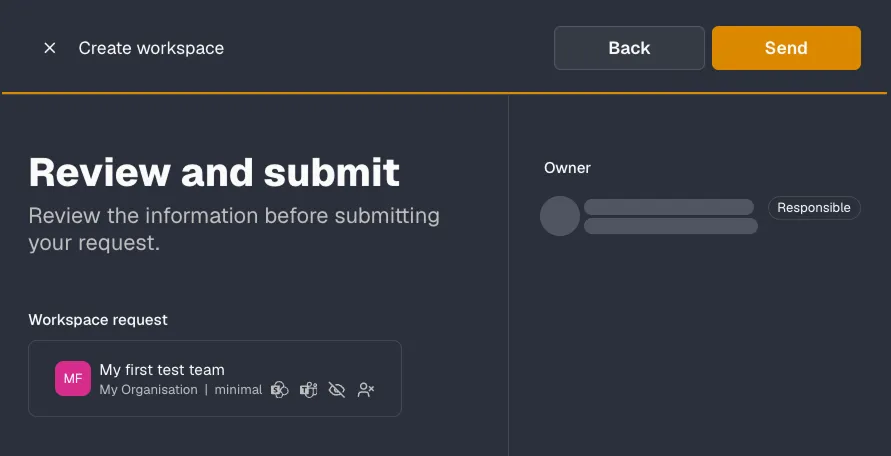The height and width of the screenshot is (456, 891).
Task: Click the Owner section label
Action: tap(567, 168)
